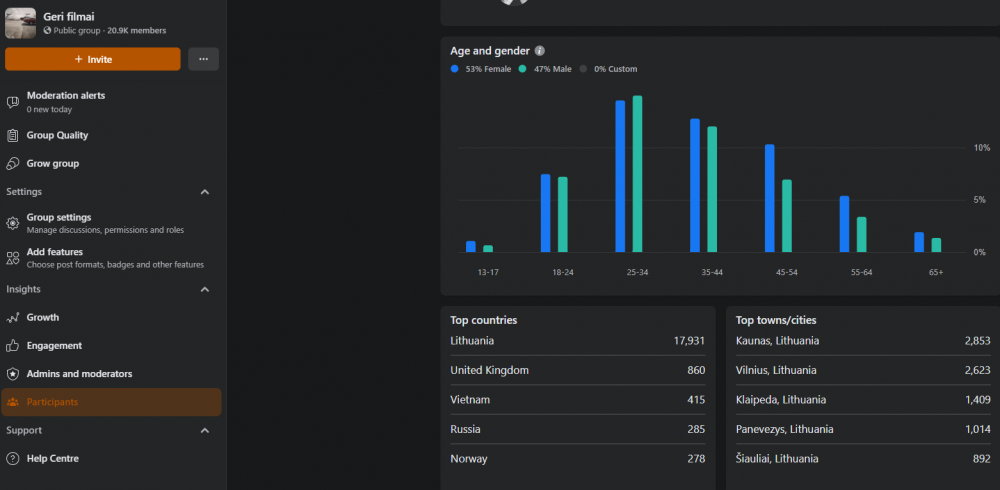Click the Add features icon
The height and width of the screenshot is (490, 1000).
tap(13, 258)
